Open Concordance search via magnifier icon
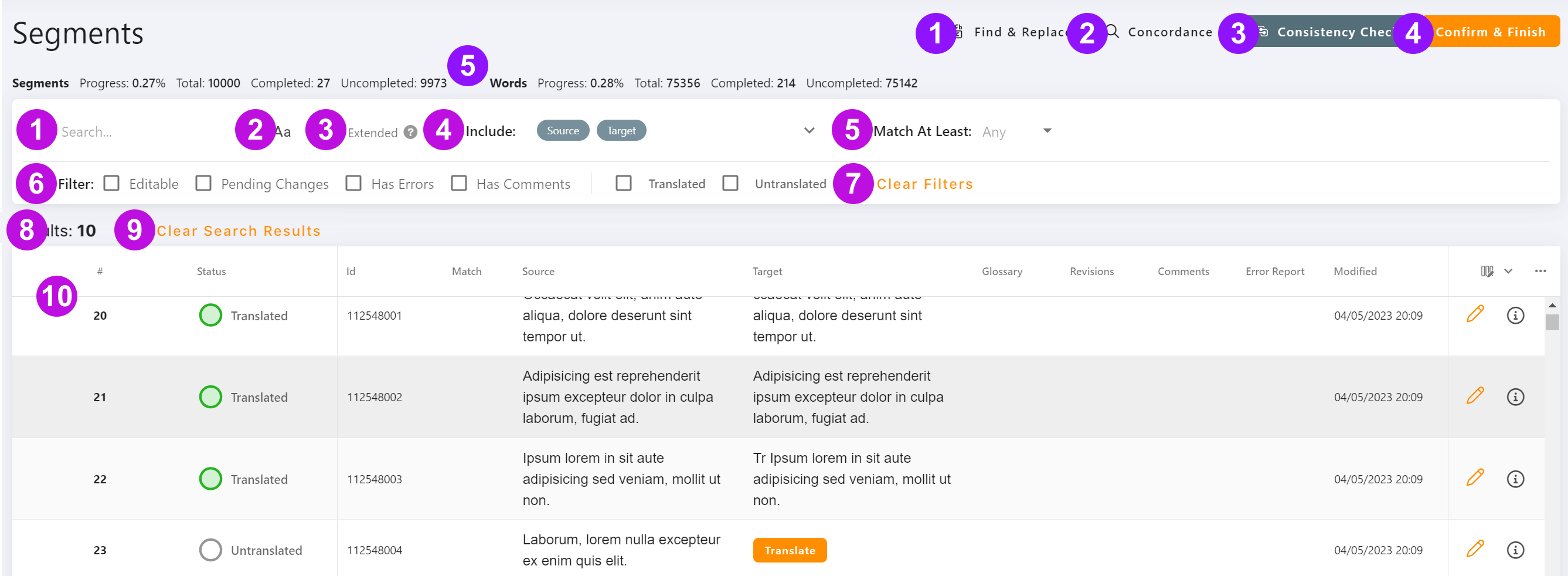 tap(1113, 32)
